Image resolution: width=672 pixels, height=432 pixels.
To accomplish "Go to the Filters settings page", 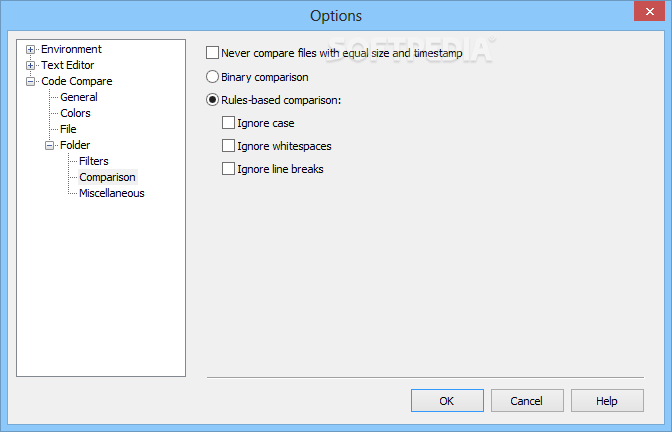I will pyautogui.click(x=94, y=161).
